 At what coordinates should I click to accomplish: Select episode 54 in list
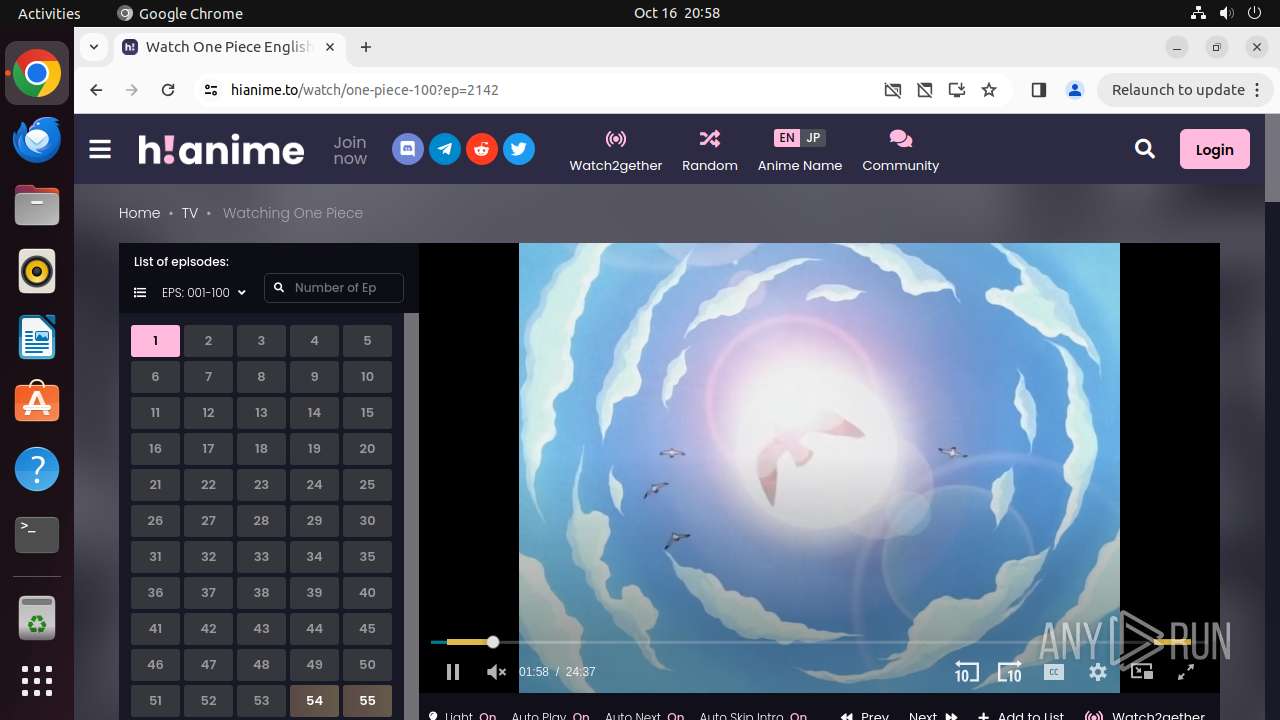[x=314, y=701]
